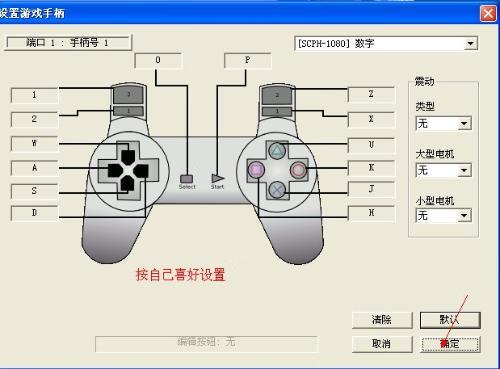
Task: Select the key field showing J
Action: pyautogui.click(x=371, y=189)
